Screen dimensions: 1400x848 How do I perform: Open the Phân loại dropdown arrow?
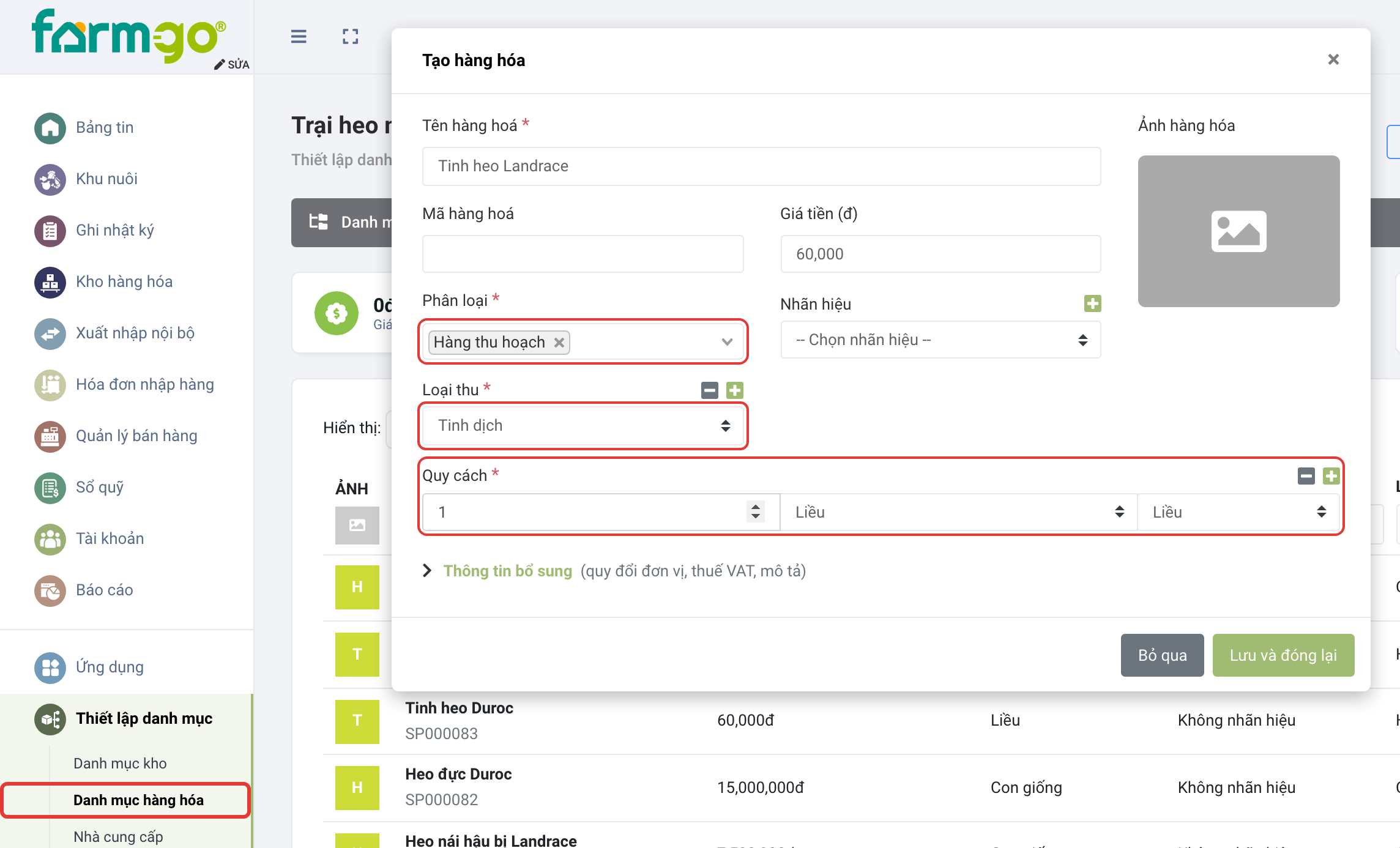[727, 341]
